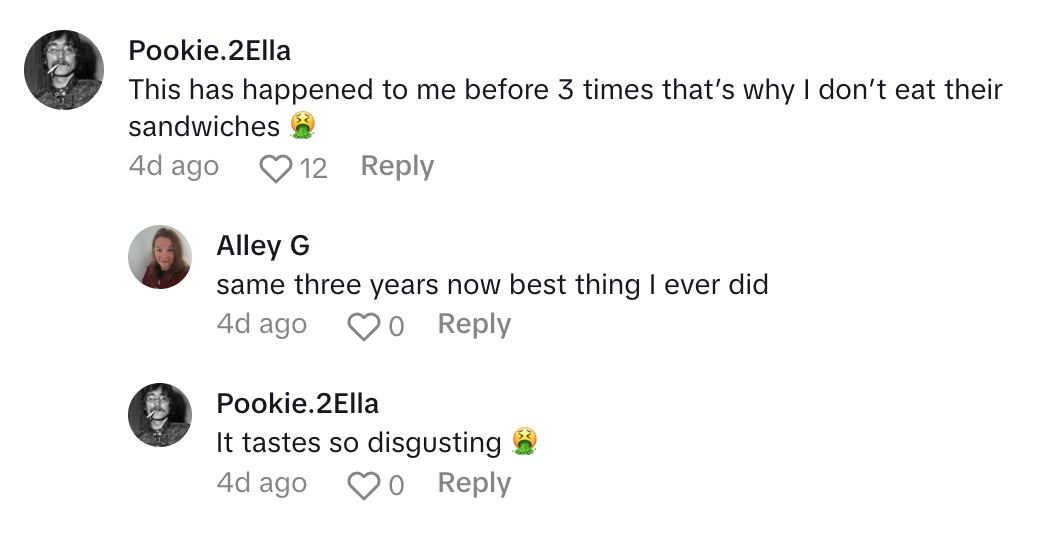
Task: Select the "It tastes so disgusting" text
Action: (358, 442)
